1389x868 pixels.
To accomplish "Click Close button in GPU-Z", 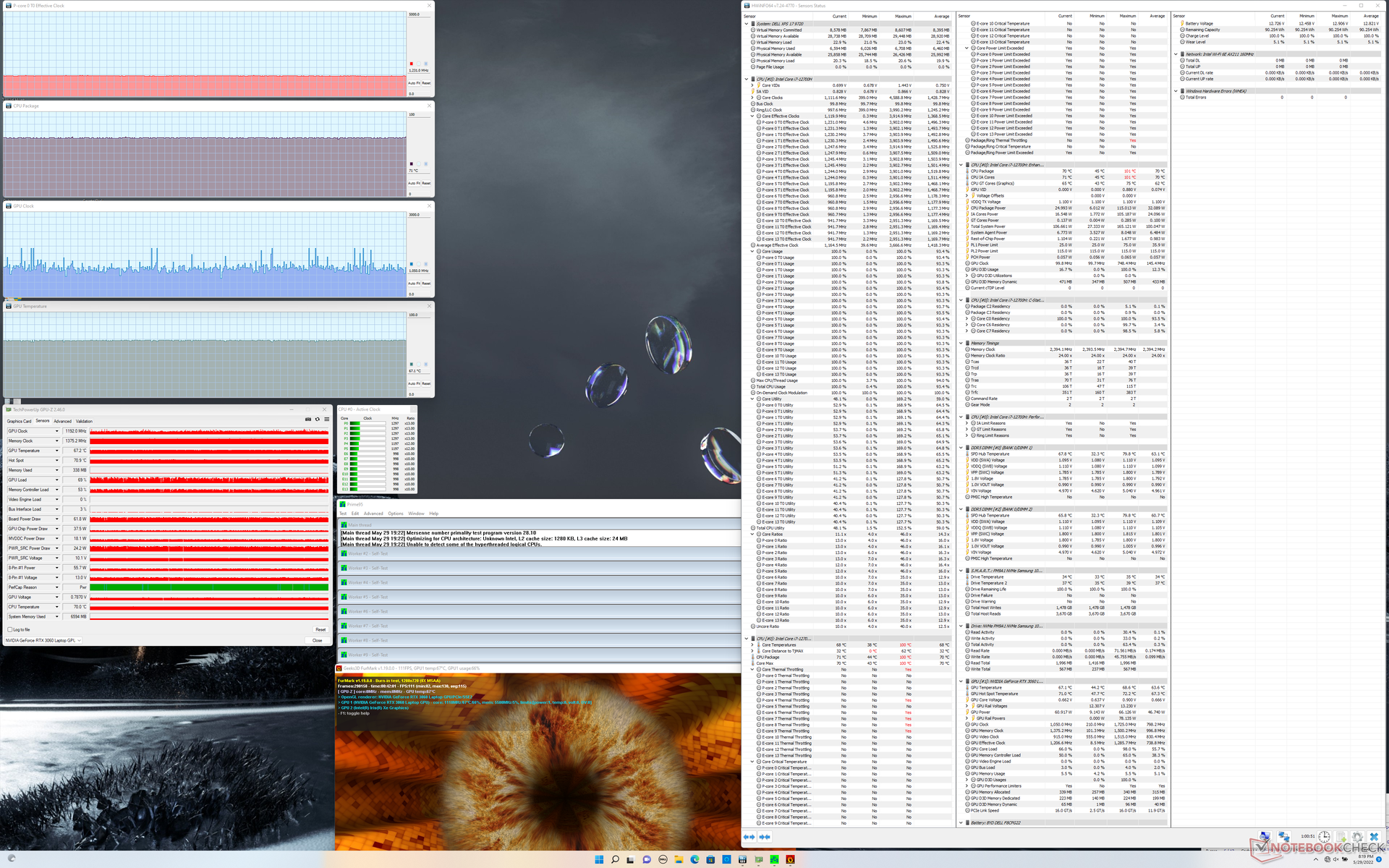I will point(317,640).
